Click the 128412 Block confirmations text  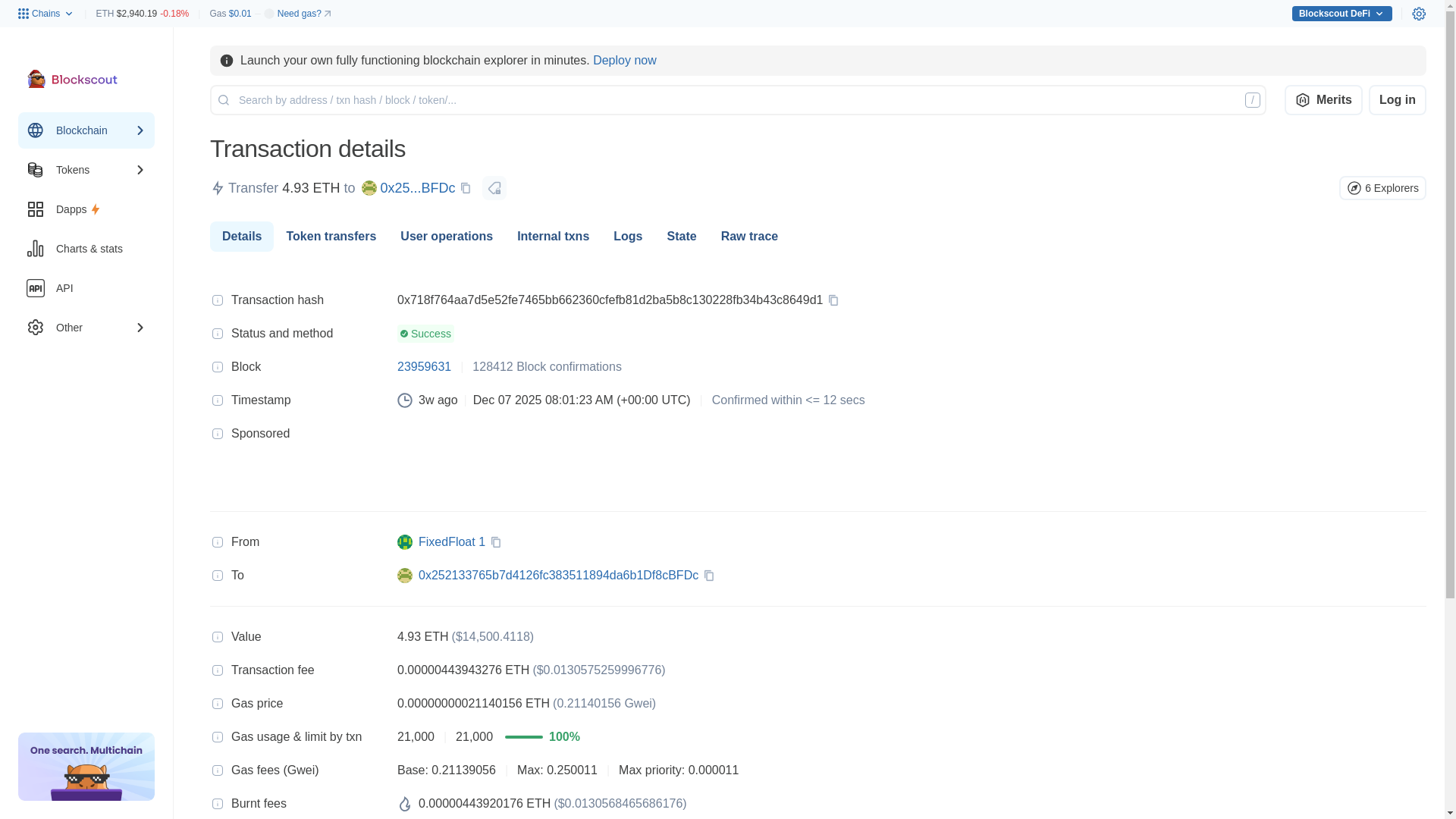(547, 367)
